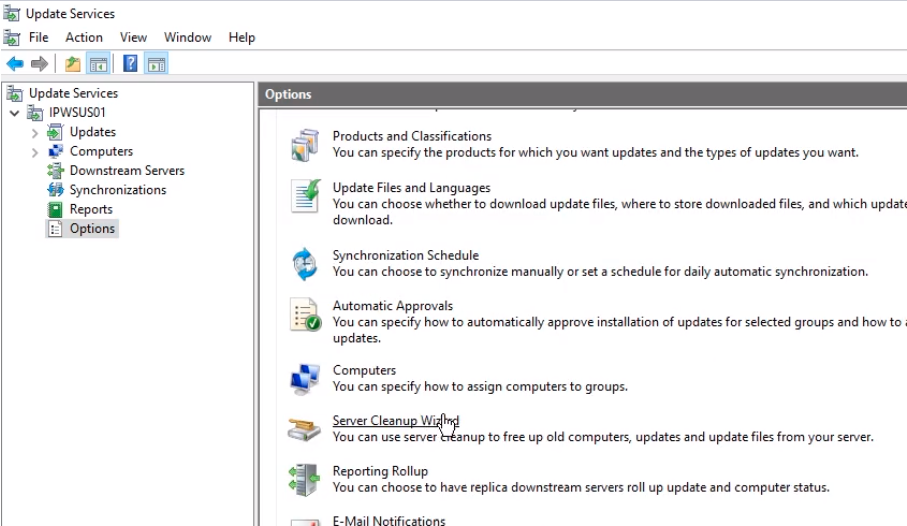Expand the Computers tree node
The image size is (907, 526).
[35, 152]
